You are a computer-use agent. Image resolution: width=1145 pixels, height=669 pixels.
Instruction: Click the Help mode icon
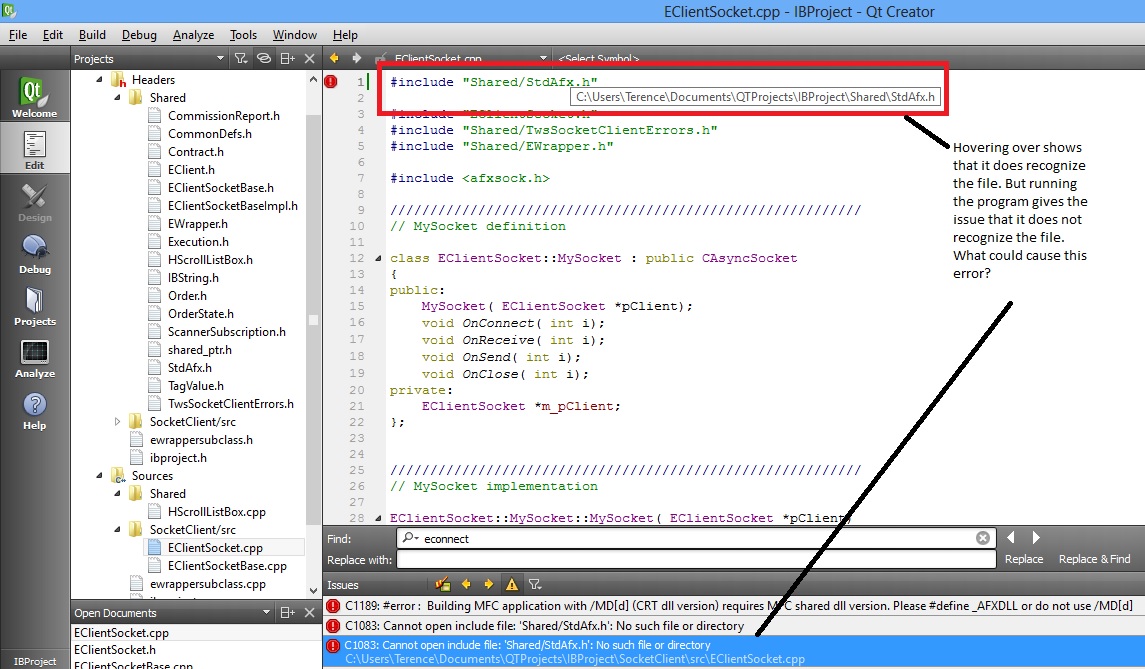pyautogui.click(x=34, y=410)
